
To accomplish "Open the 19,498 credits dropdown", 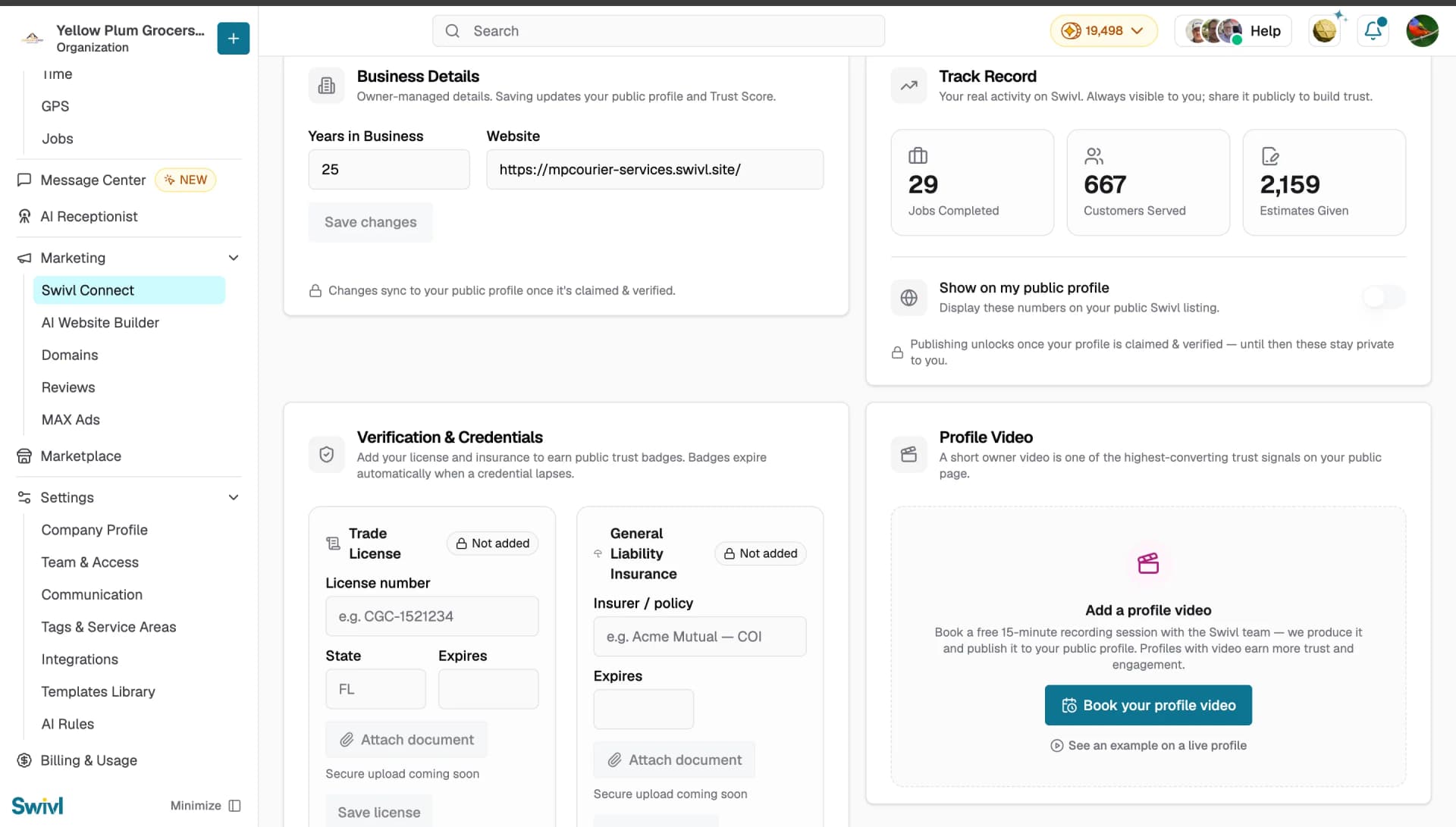I will click(x=1103, y=31).
